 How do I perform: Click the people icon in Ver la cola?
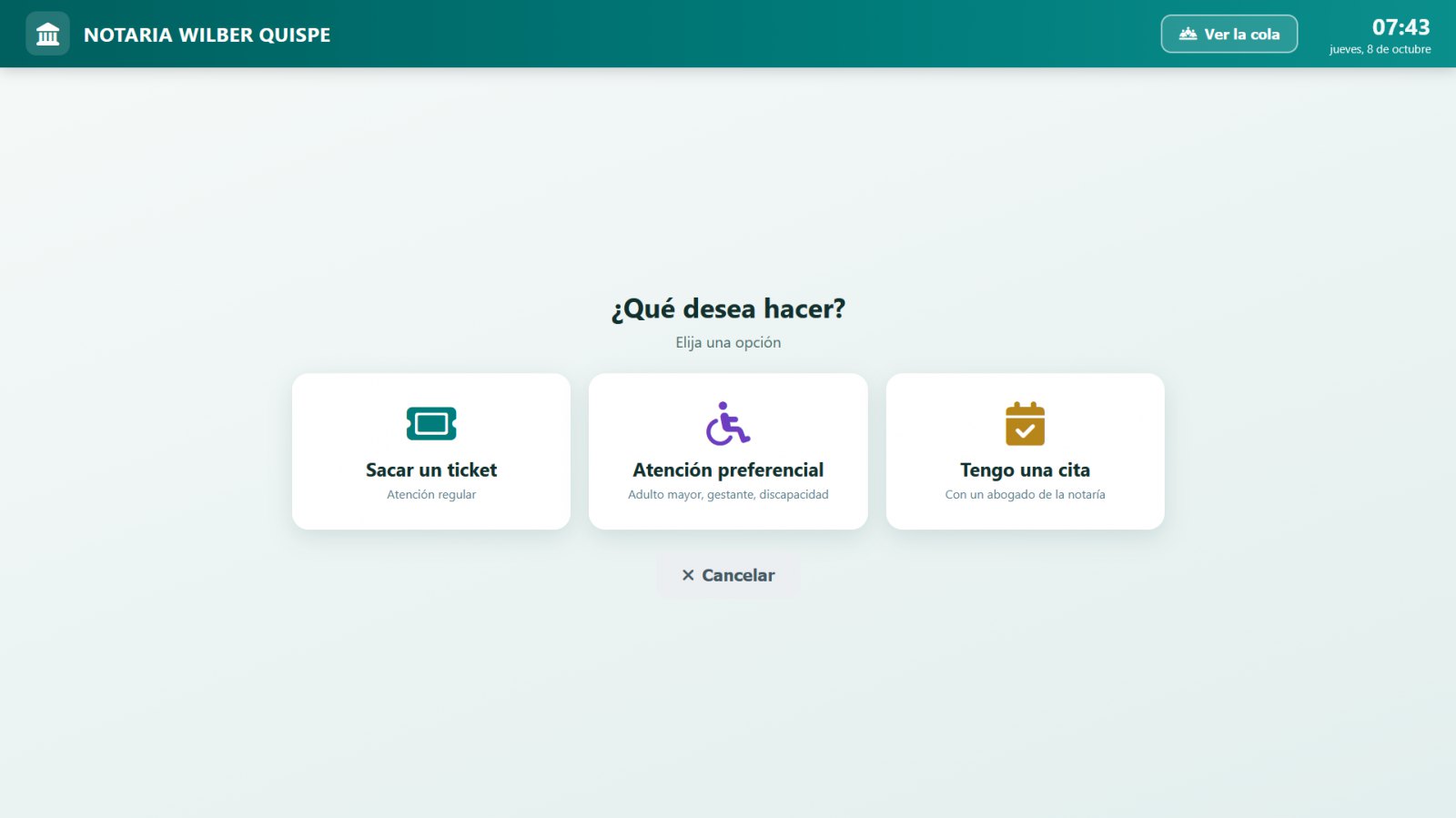click(x=1188, y=34)
